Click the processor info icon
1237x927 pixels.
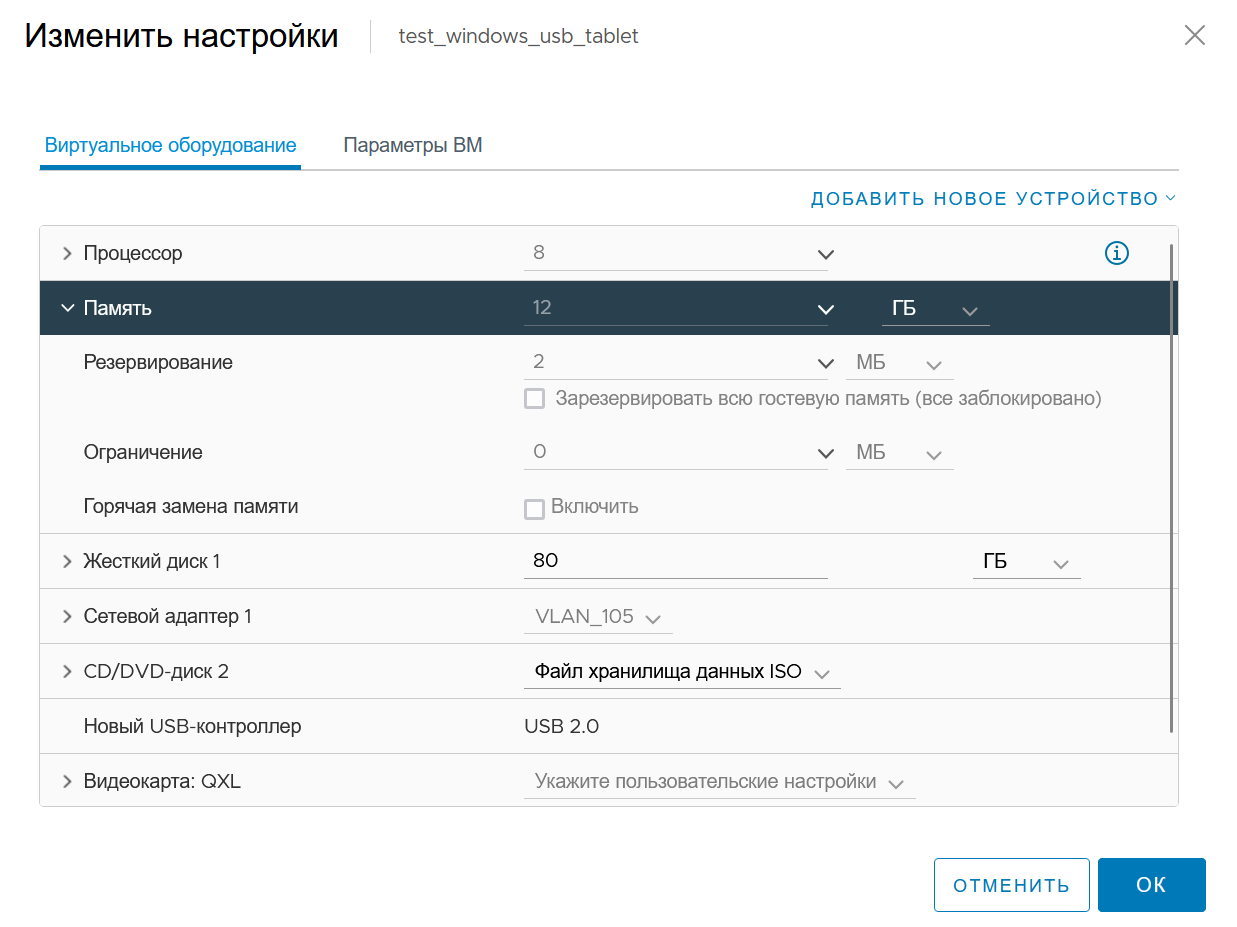tap(1116, 253)
